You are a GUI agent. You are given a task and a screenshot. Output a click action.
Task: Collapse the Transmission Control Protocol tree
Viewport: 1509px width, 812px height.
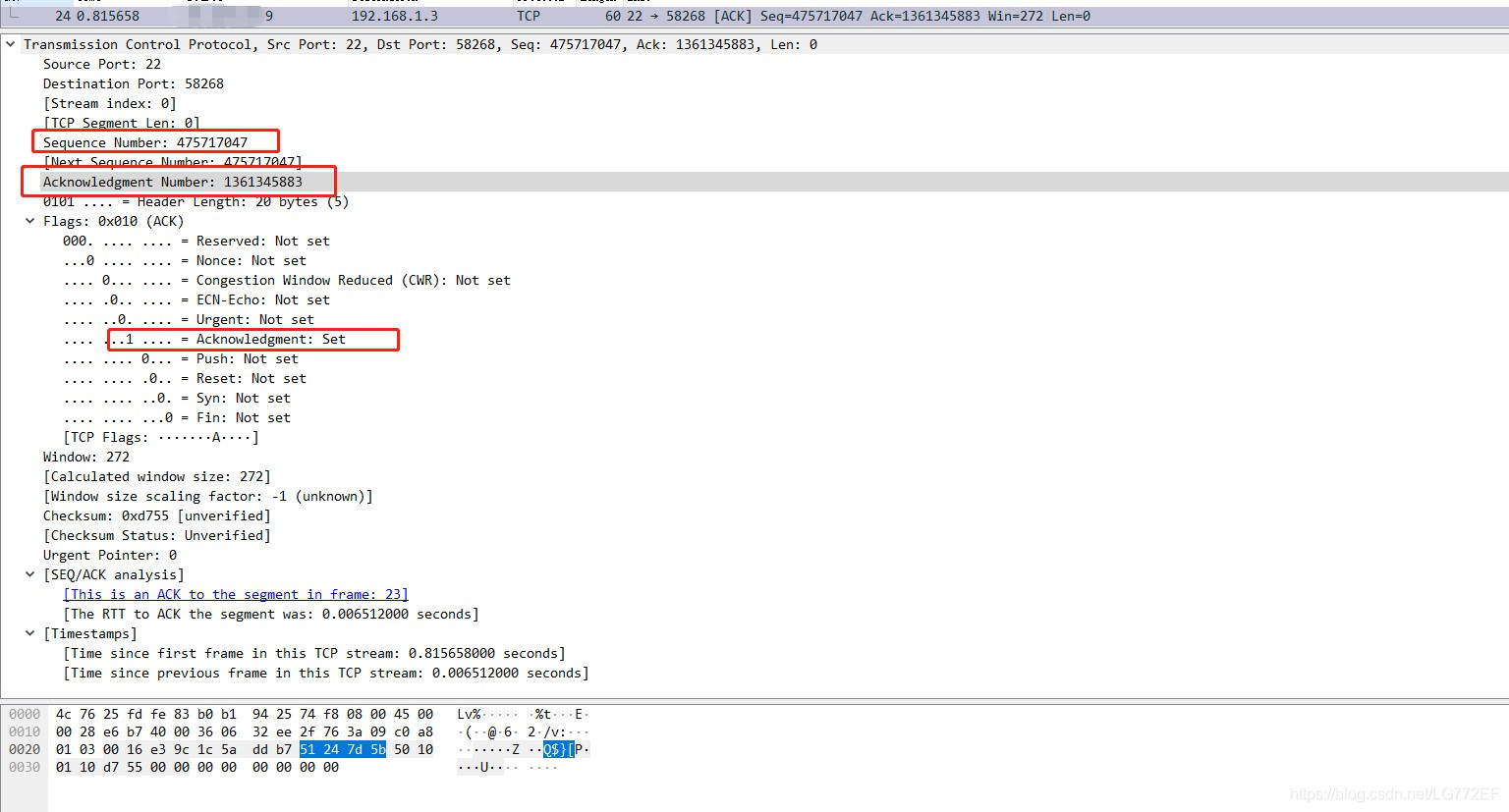pyautogui.click(x=10, y=44)
